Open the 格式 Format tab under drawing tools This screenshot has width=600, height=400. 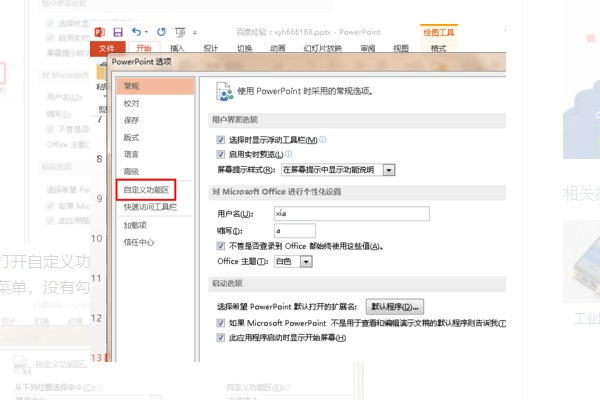[x=439, y=48]
